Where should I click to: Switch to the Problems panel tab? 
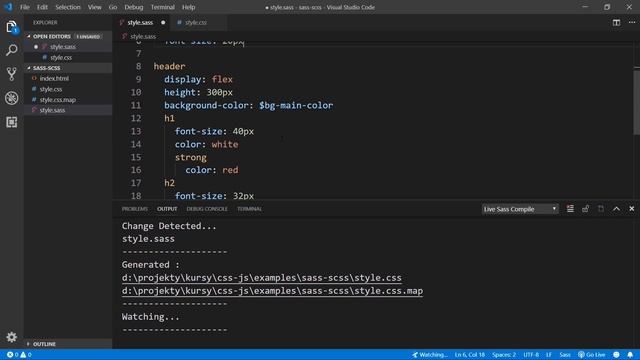point(135,209)
